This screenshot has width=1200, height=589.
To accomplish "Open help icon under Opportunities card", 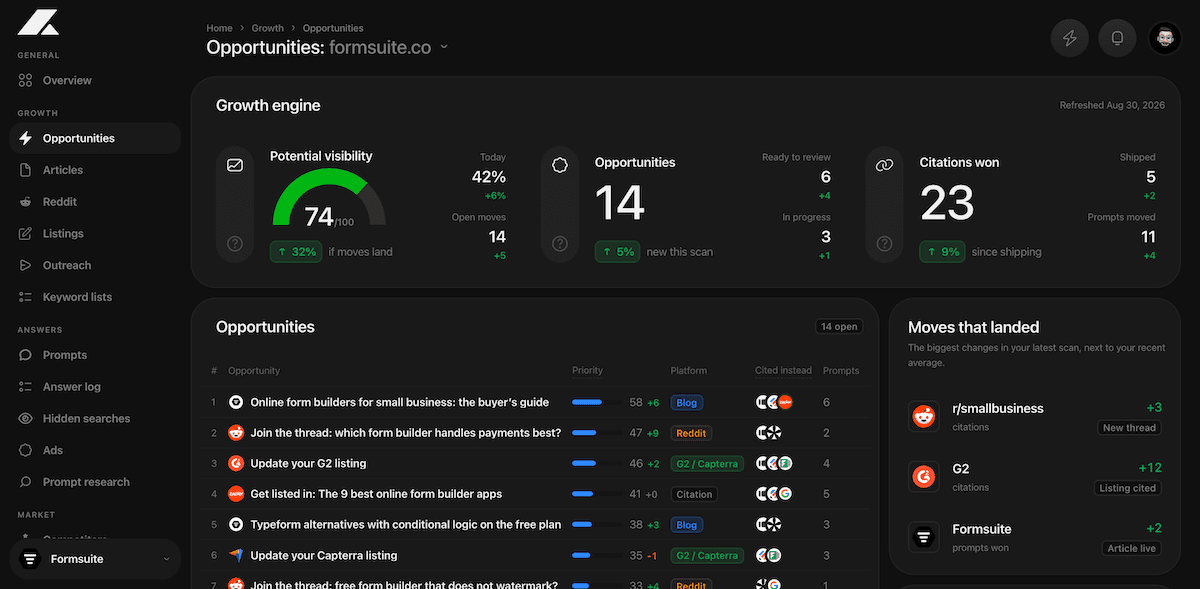I will (x=560, y=243).
